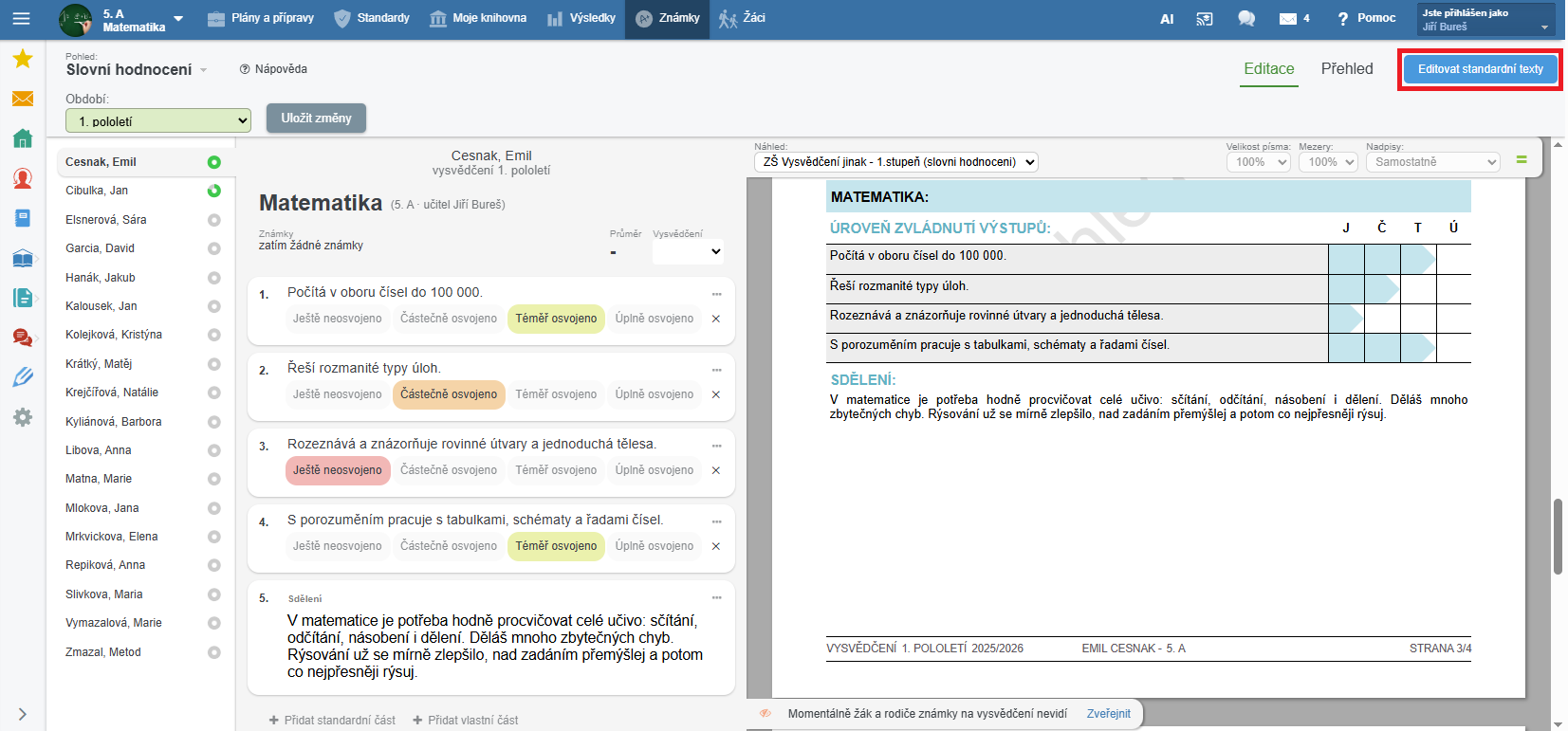Remove rating for item 1 with X
Image resolution: width=1568 pixels, height=731 pixels.
click(716, 319)
